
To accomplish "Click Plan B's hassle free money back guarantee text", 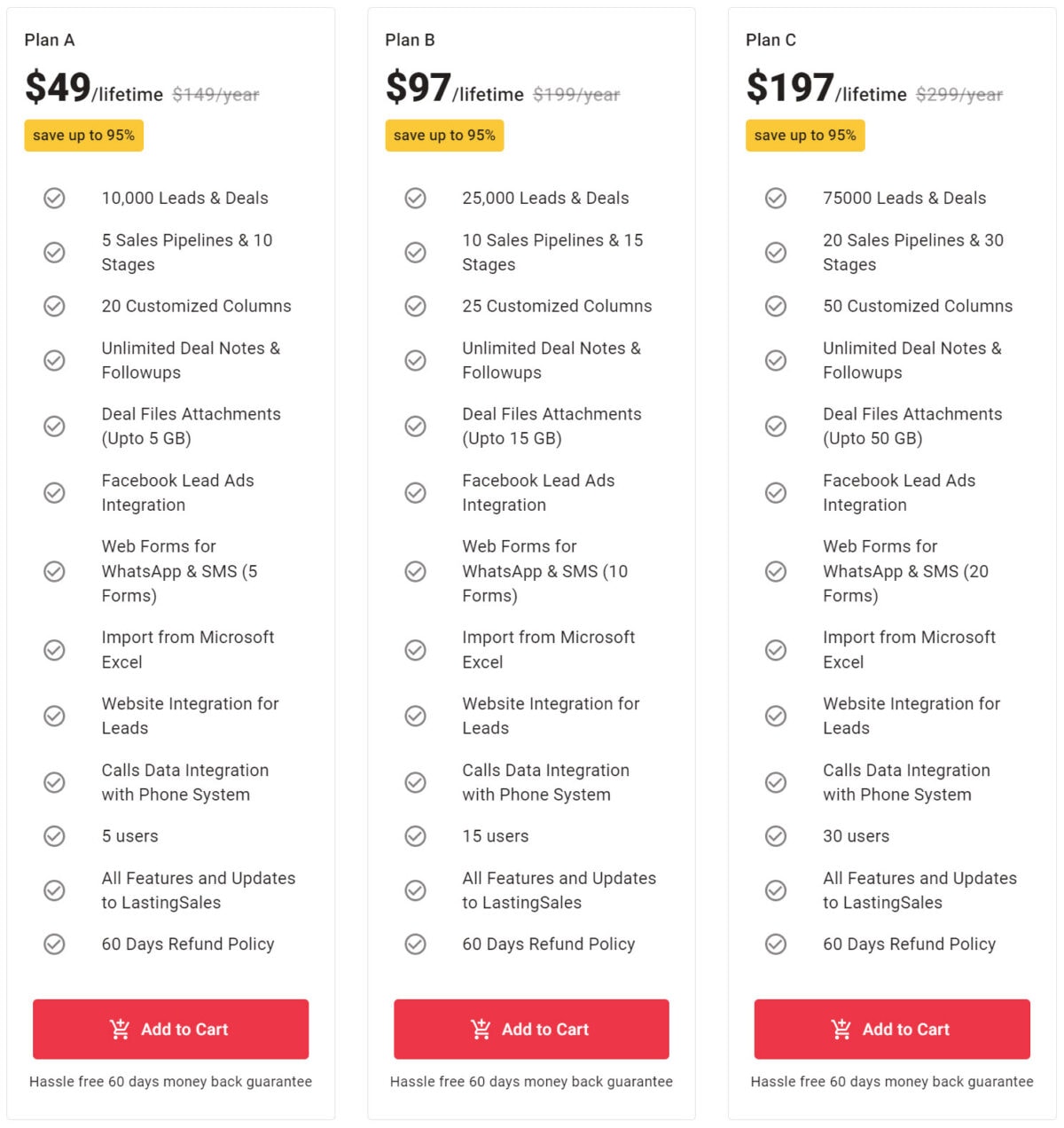I will 530,1081.
